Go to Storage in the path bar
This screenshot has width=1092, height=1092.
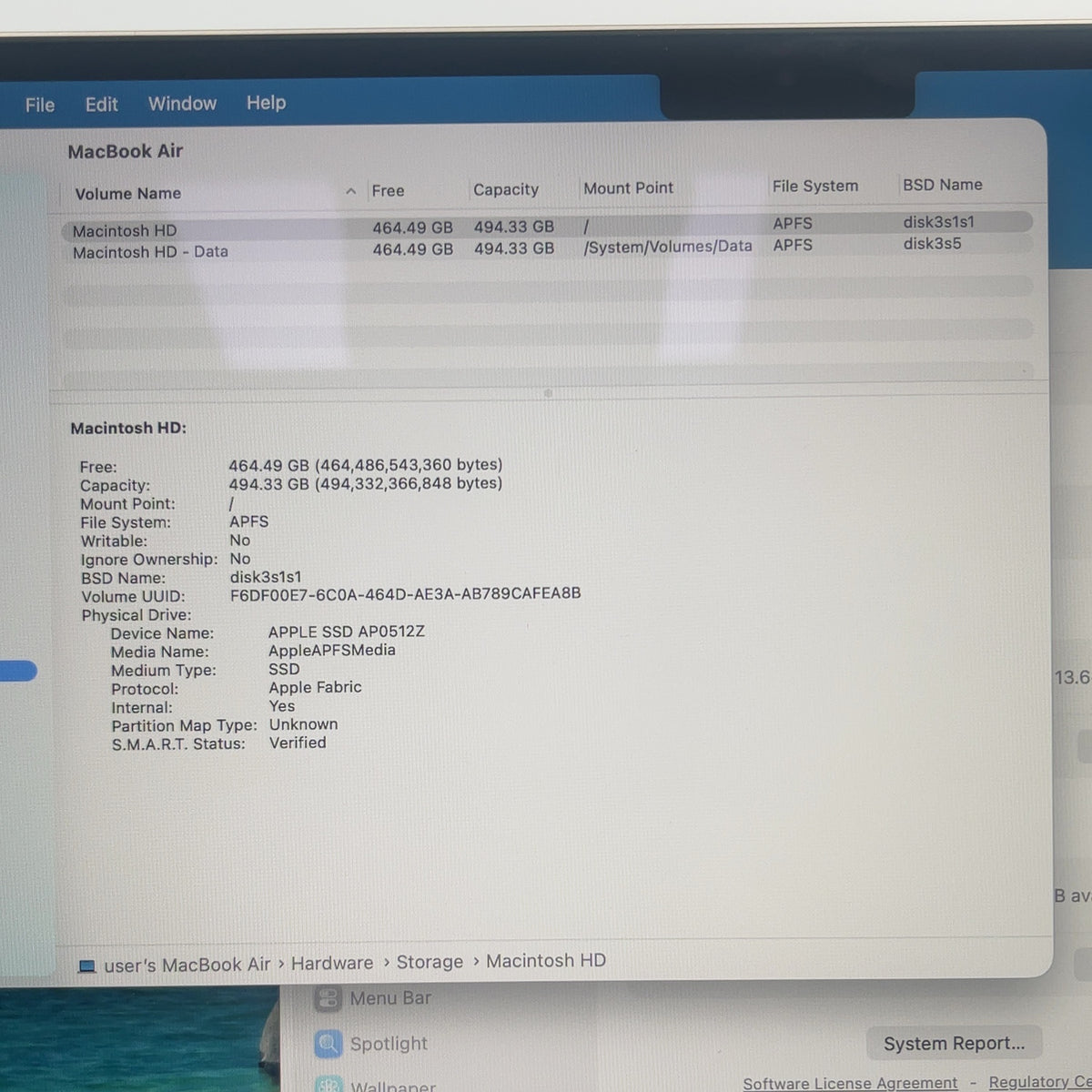tap(430, 962)
